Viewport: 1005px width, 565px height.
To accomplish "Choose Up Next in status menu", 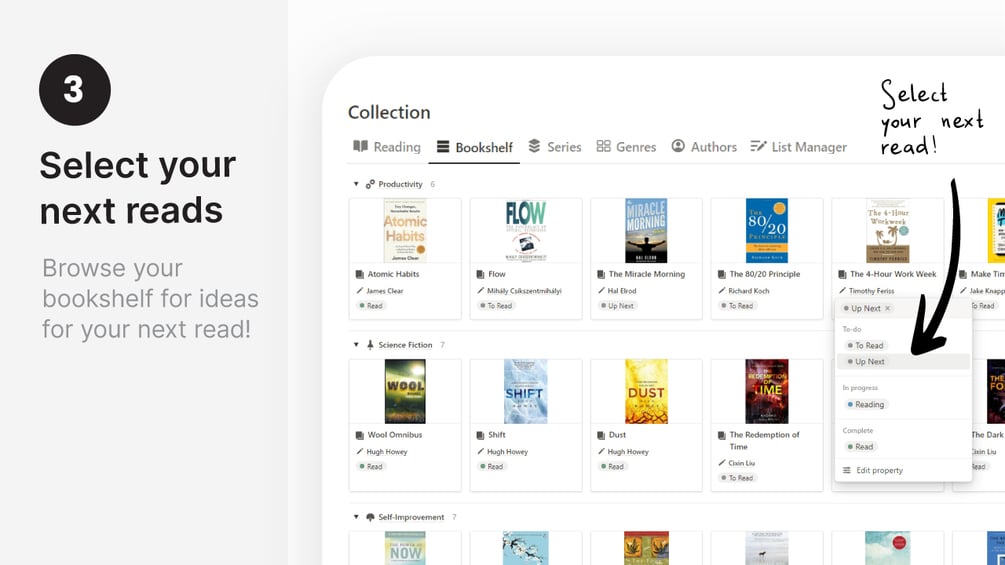I will pos(904,362).
